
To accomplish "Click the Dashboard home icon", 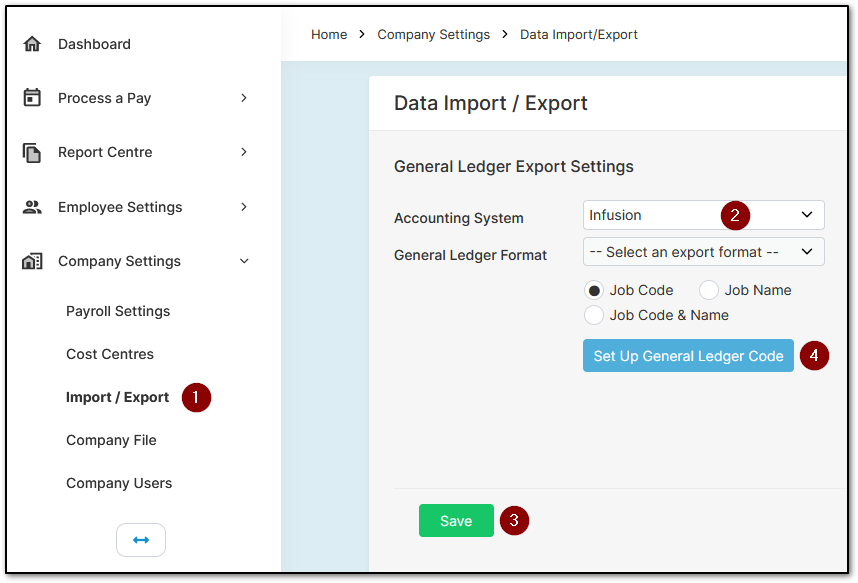I will 32,44.
